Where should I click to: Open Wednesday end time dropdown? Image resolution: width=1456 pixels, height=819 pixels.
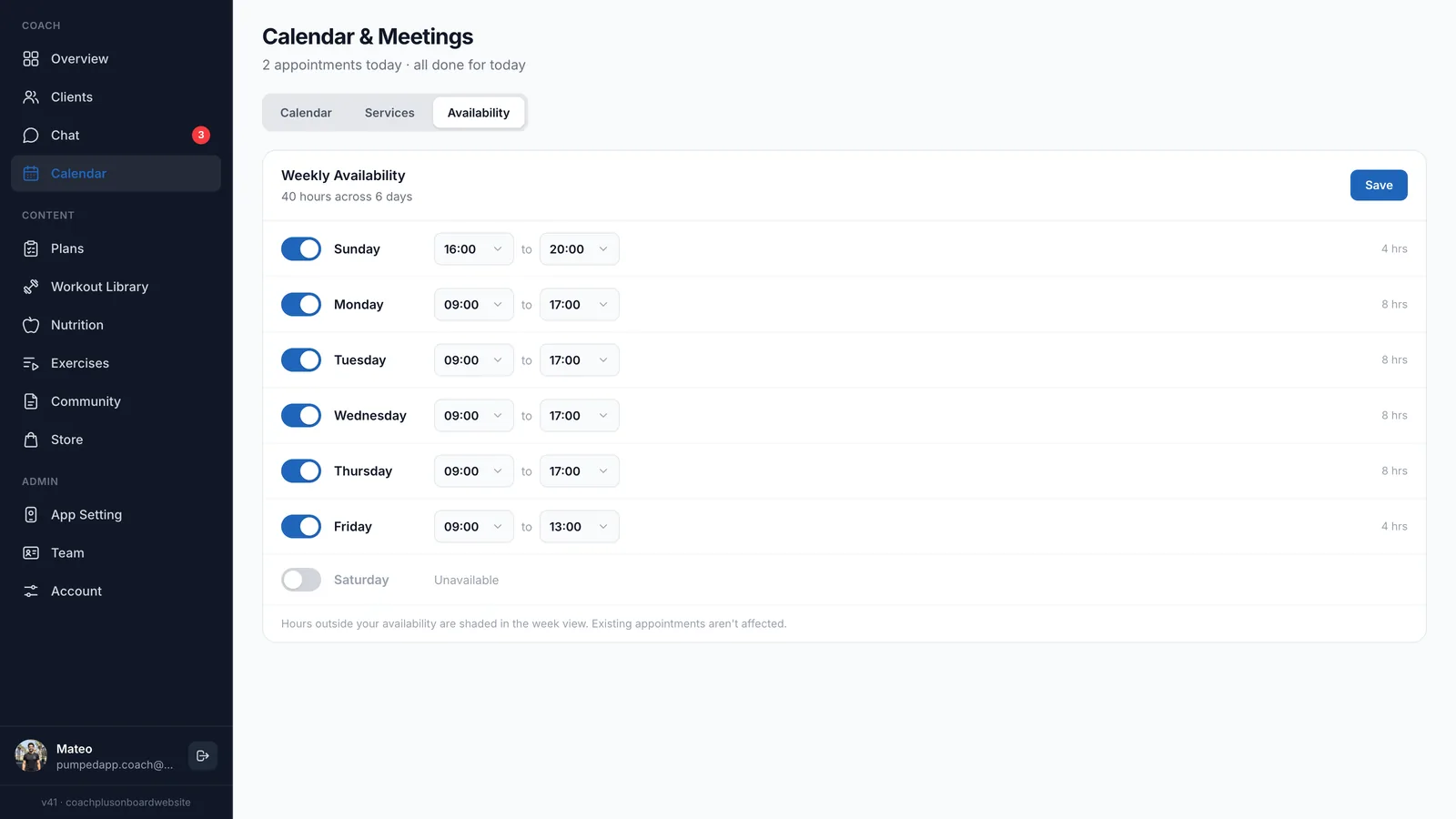(580, 416)
